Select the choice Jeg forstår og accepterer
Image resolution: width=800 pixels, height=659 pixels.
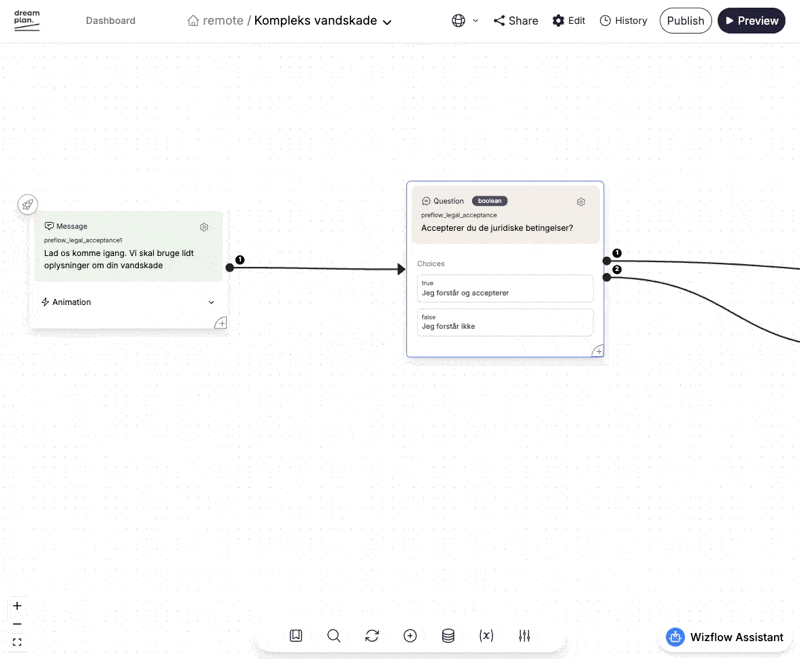505,289
